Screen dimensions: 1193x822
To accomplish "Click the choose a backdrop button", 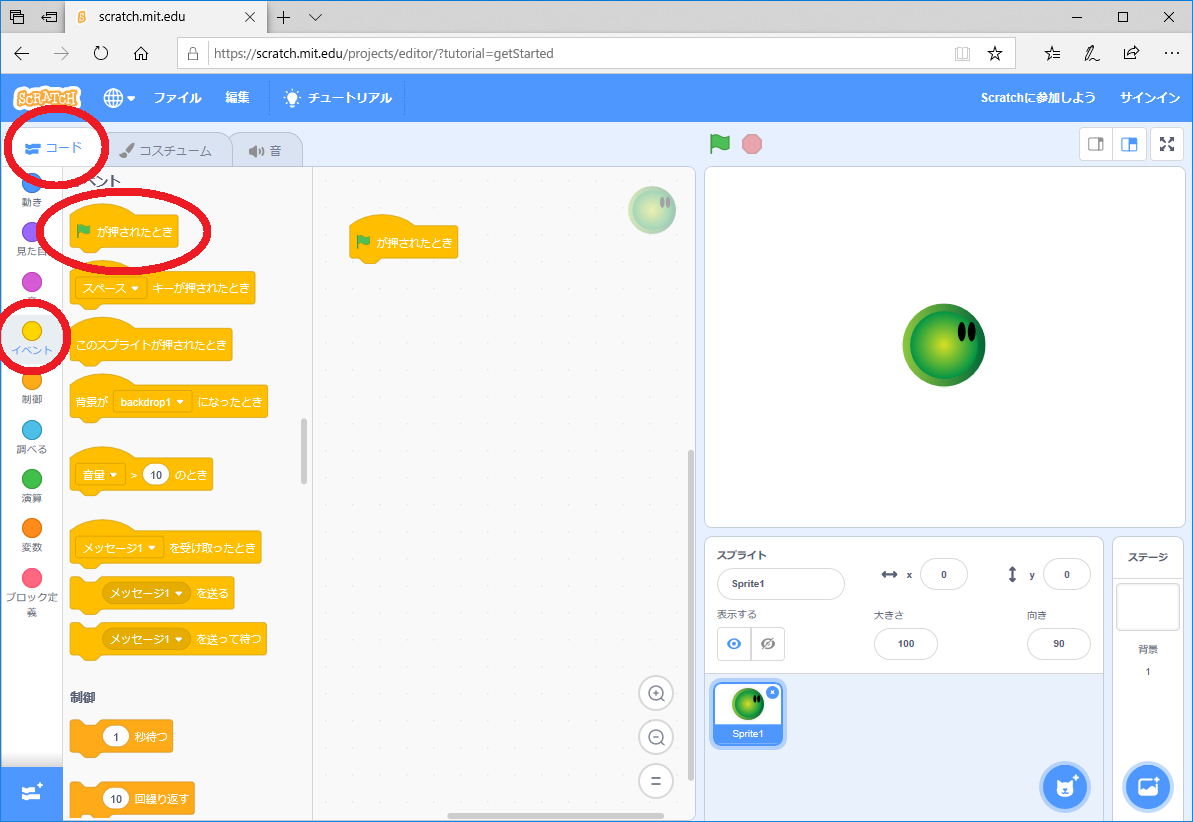I will pos(1148,788).
